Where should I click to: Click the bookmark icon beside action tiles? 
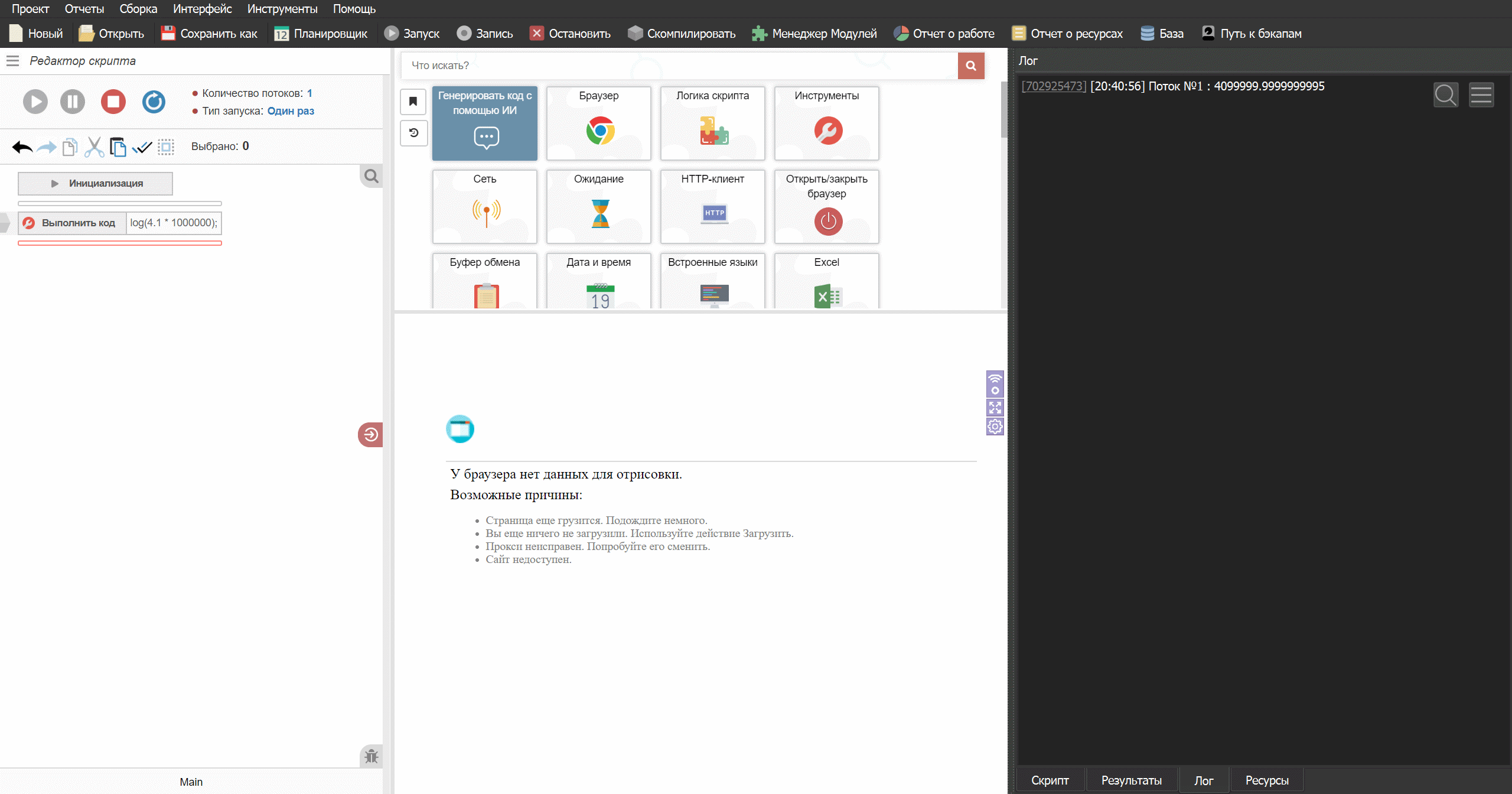point(413,102)
